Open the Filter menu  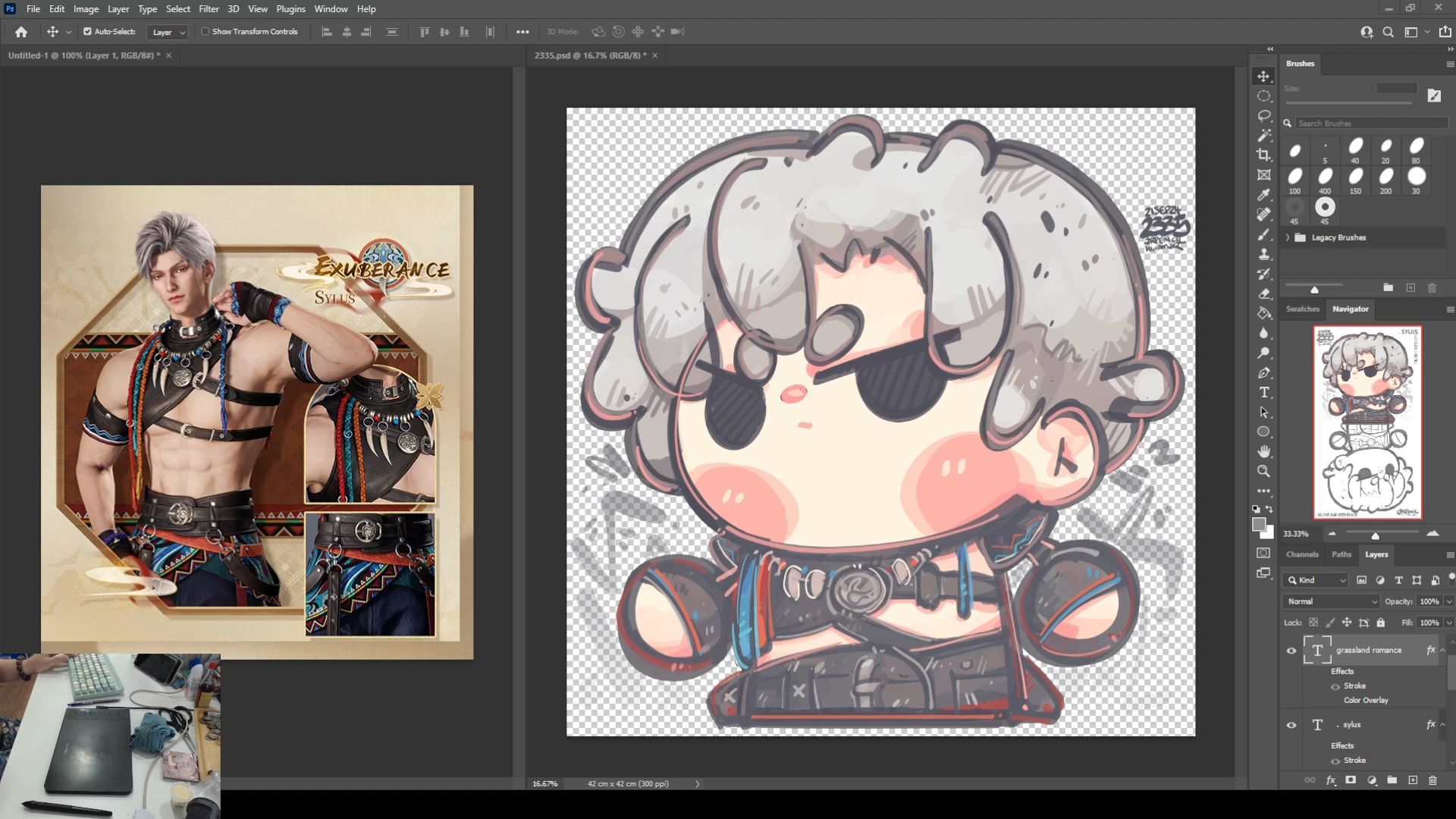209,9
